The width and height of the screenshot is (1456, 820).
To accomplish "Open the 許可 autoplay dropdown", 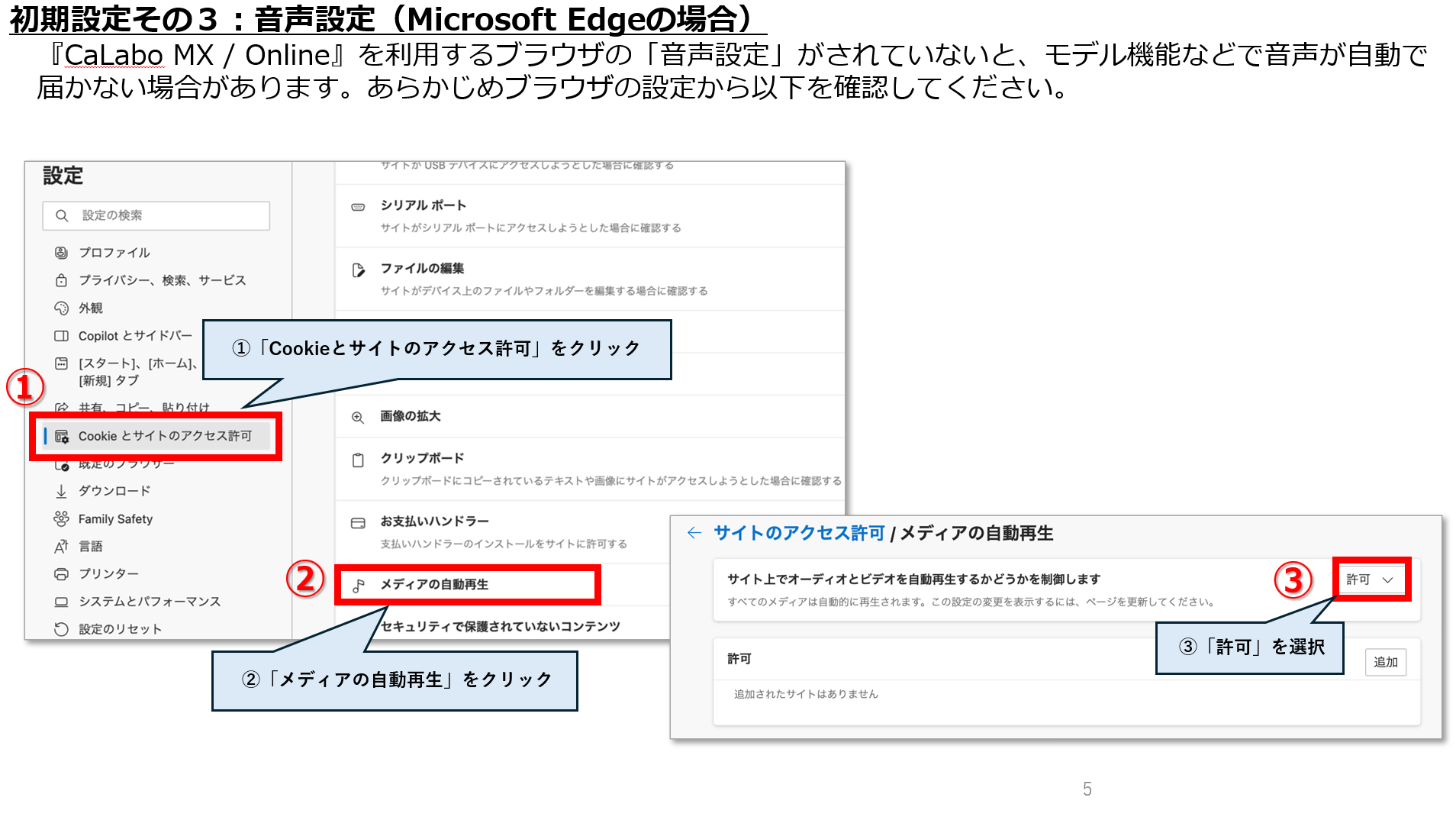I will pyautogui.click(x=1371, y=579).
